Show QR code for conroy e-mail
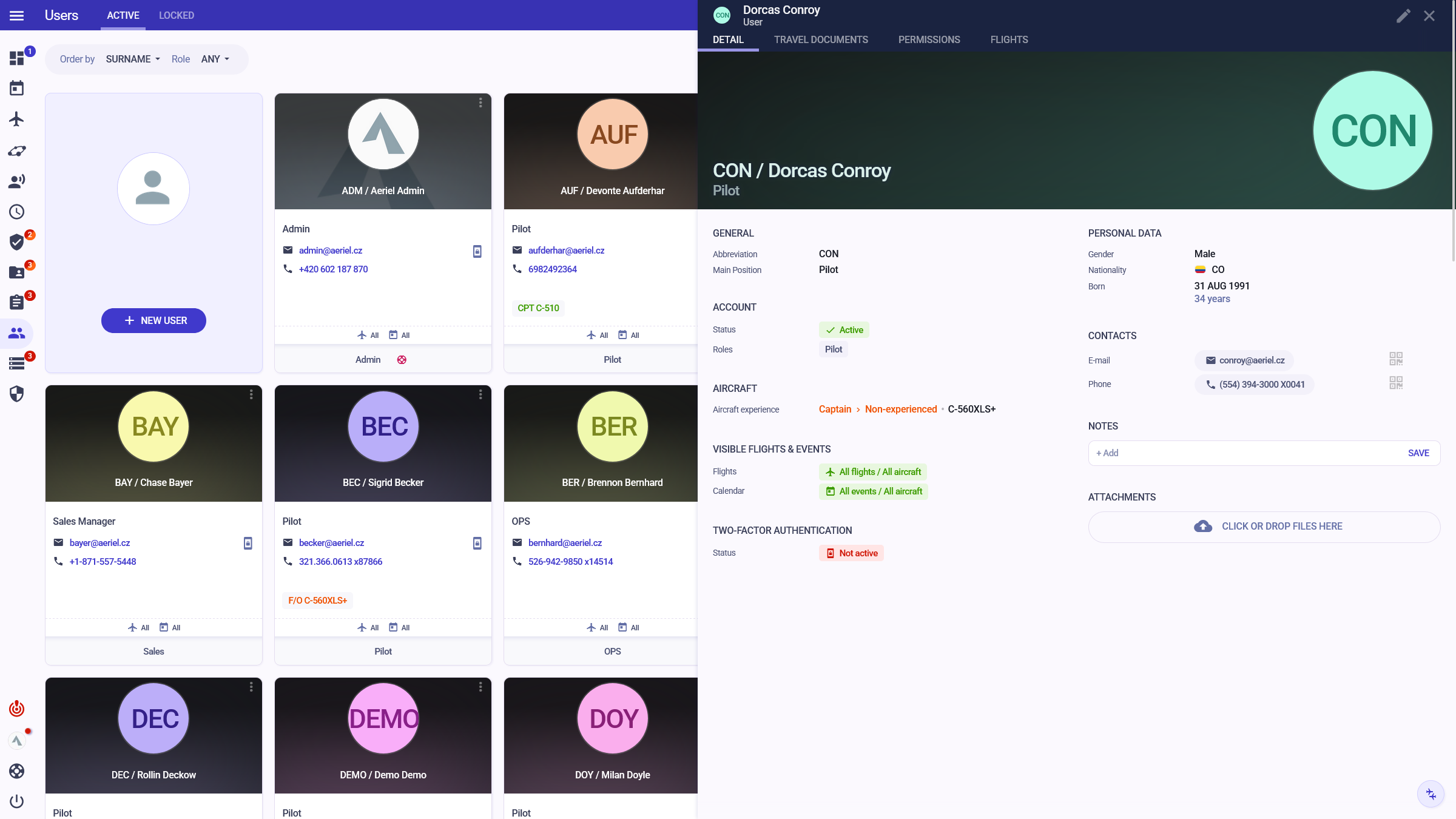1456x819 pixels. coord(1395,359)
